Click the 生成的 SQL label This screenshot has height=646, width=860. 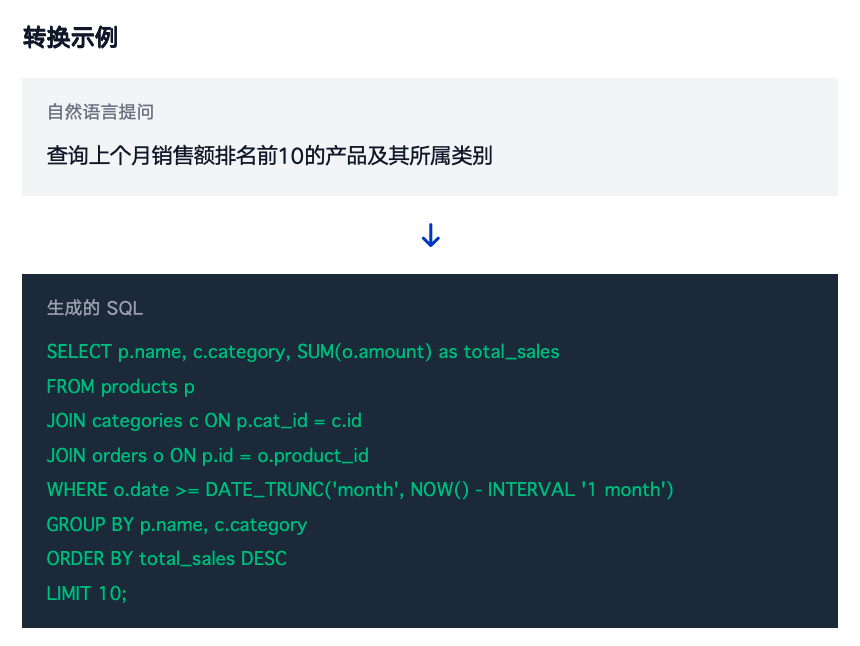coord(95,308)
